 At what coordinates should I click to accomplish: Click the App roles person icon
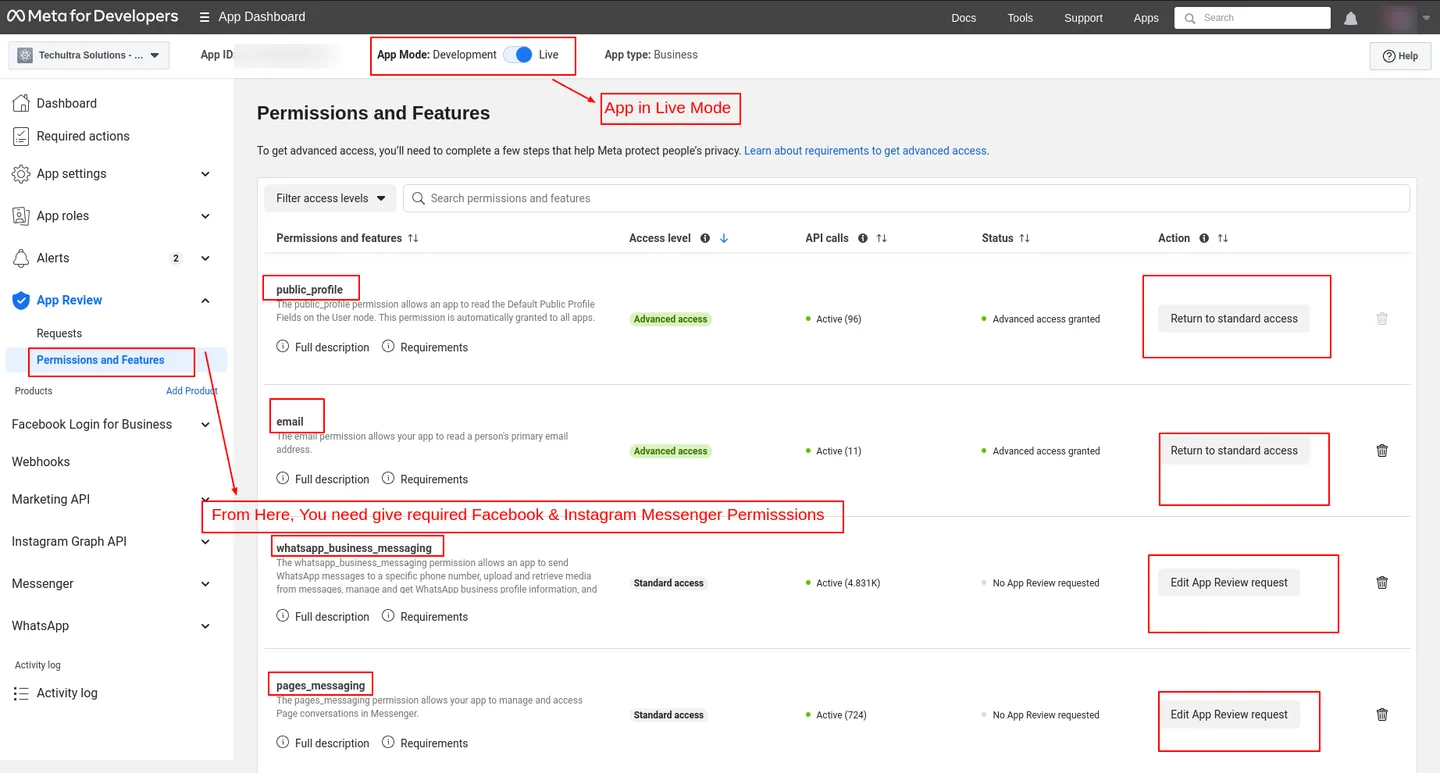tap(20, 216)
